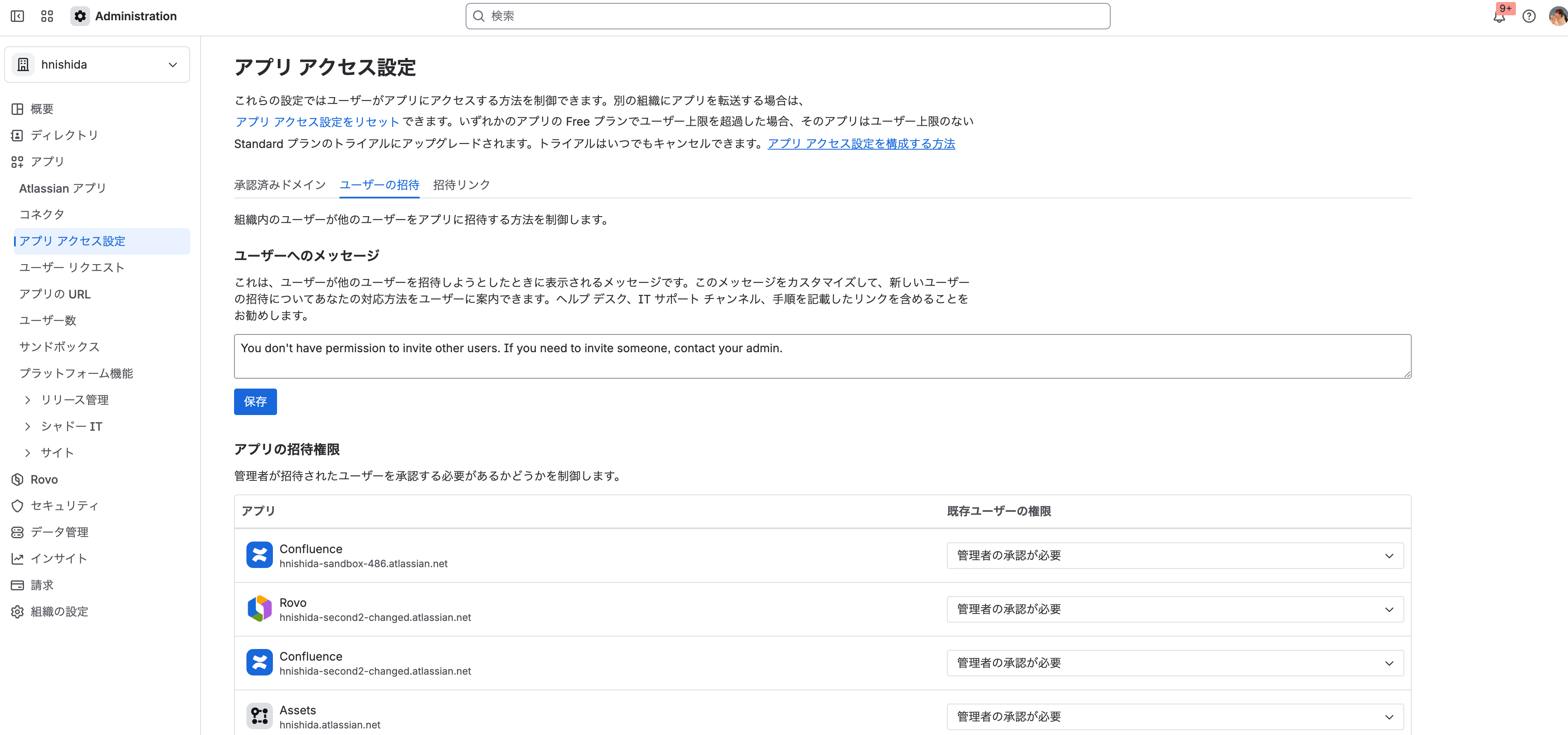Open the app switcher grid icon
Image resolution: width=1568 pixels, height=735 pixels.
coord(47,17)
